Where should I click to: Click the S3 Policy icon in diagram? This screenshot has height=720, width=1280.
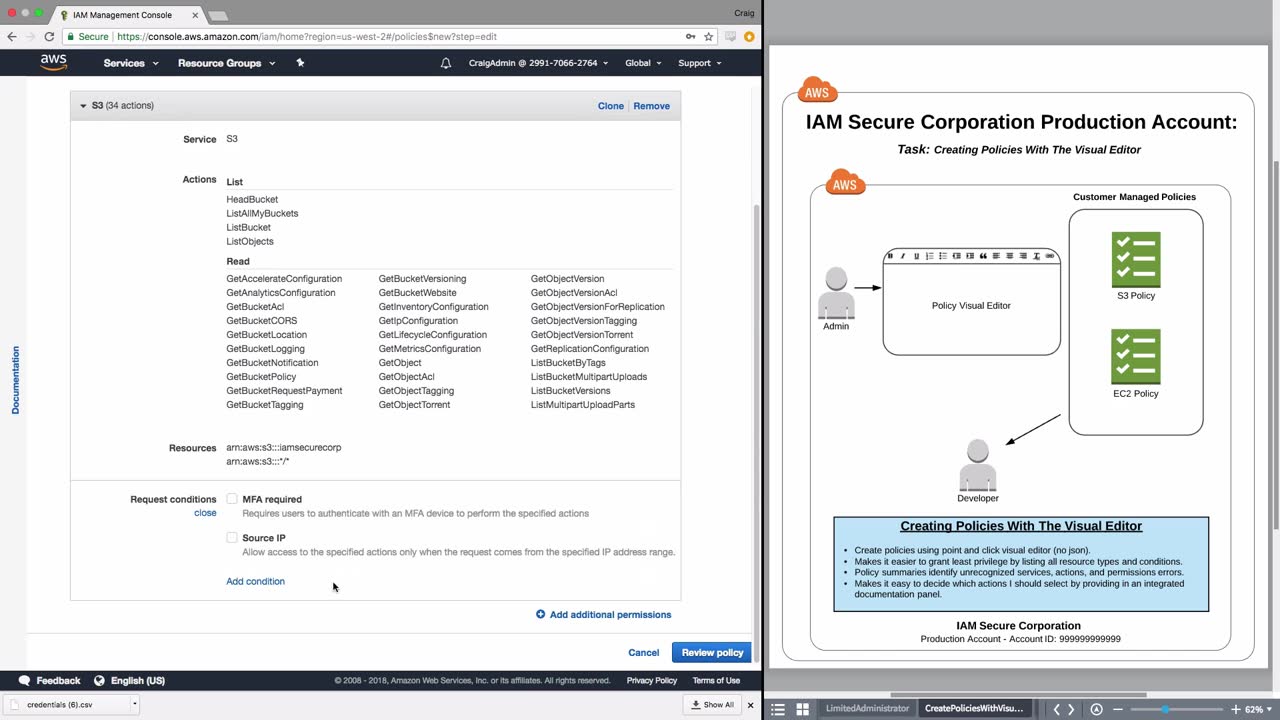(1136, 260)
